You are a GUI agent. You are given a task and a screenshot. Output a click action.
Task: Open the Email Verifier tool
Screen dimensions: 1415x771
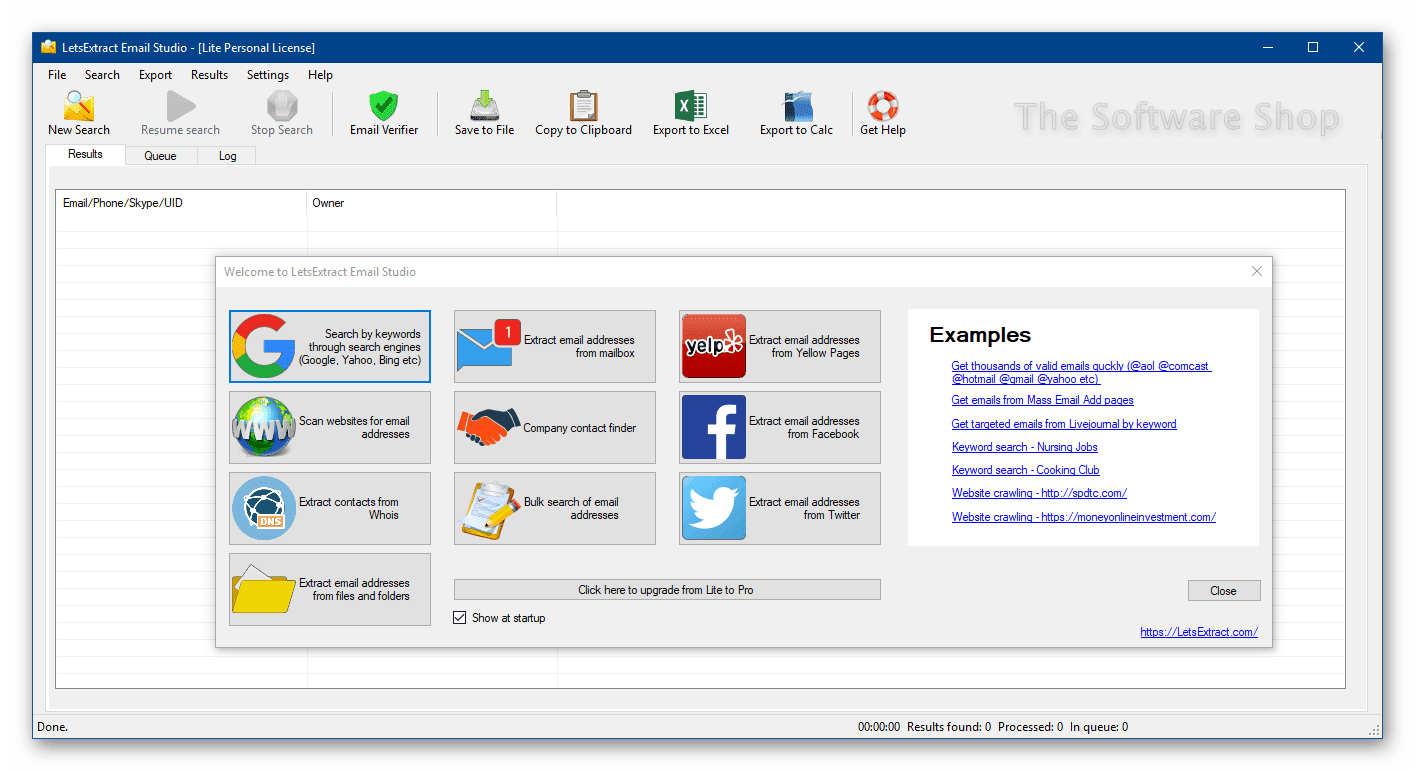tap(384, 113)
